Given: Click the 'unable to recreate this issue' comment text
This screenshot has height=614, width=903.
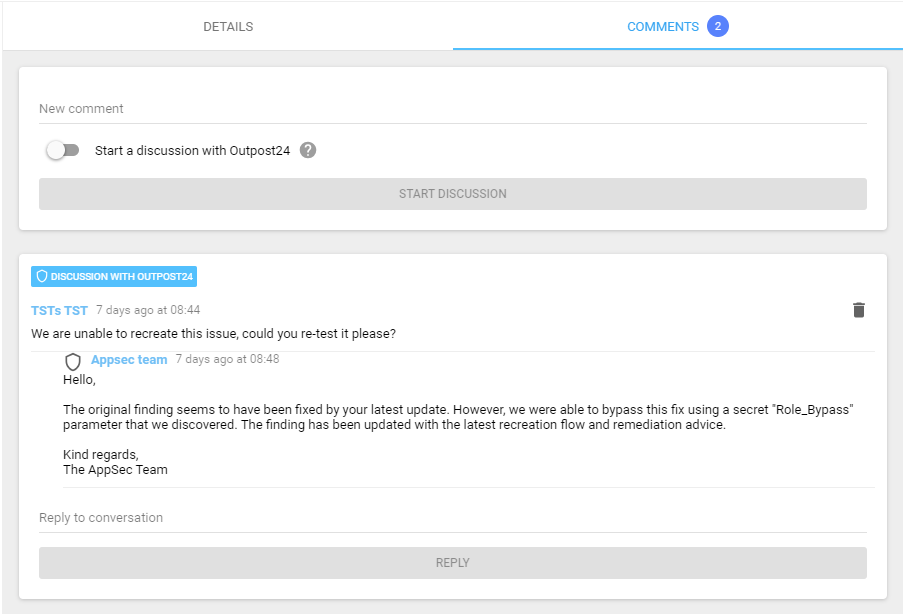Looking at the screenshot, I should 213,333.
